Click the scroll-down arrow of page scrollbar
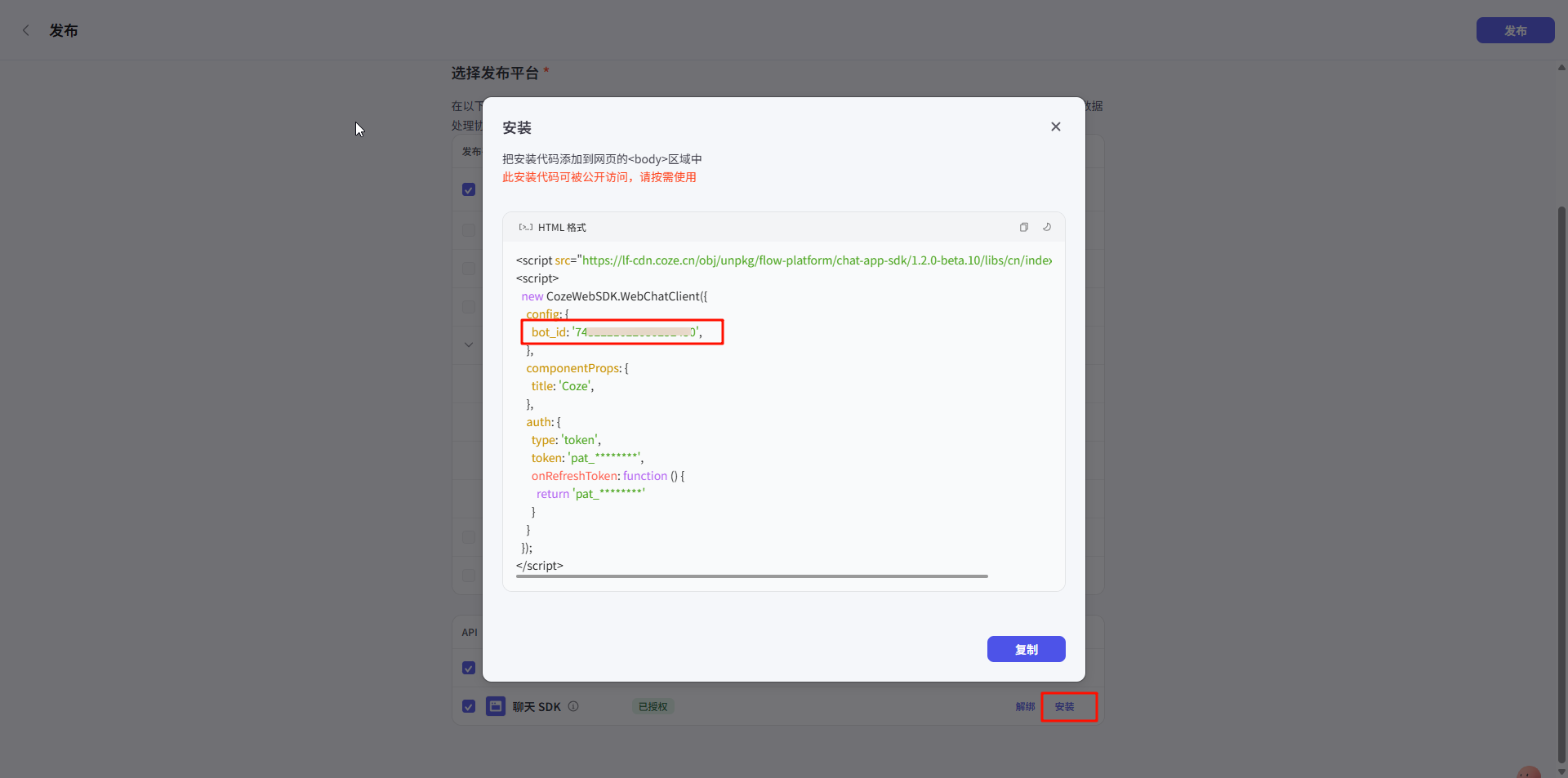The height and width of the screenshot is (778, 1568). [1561, 771]
